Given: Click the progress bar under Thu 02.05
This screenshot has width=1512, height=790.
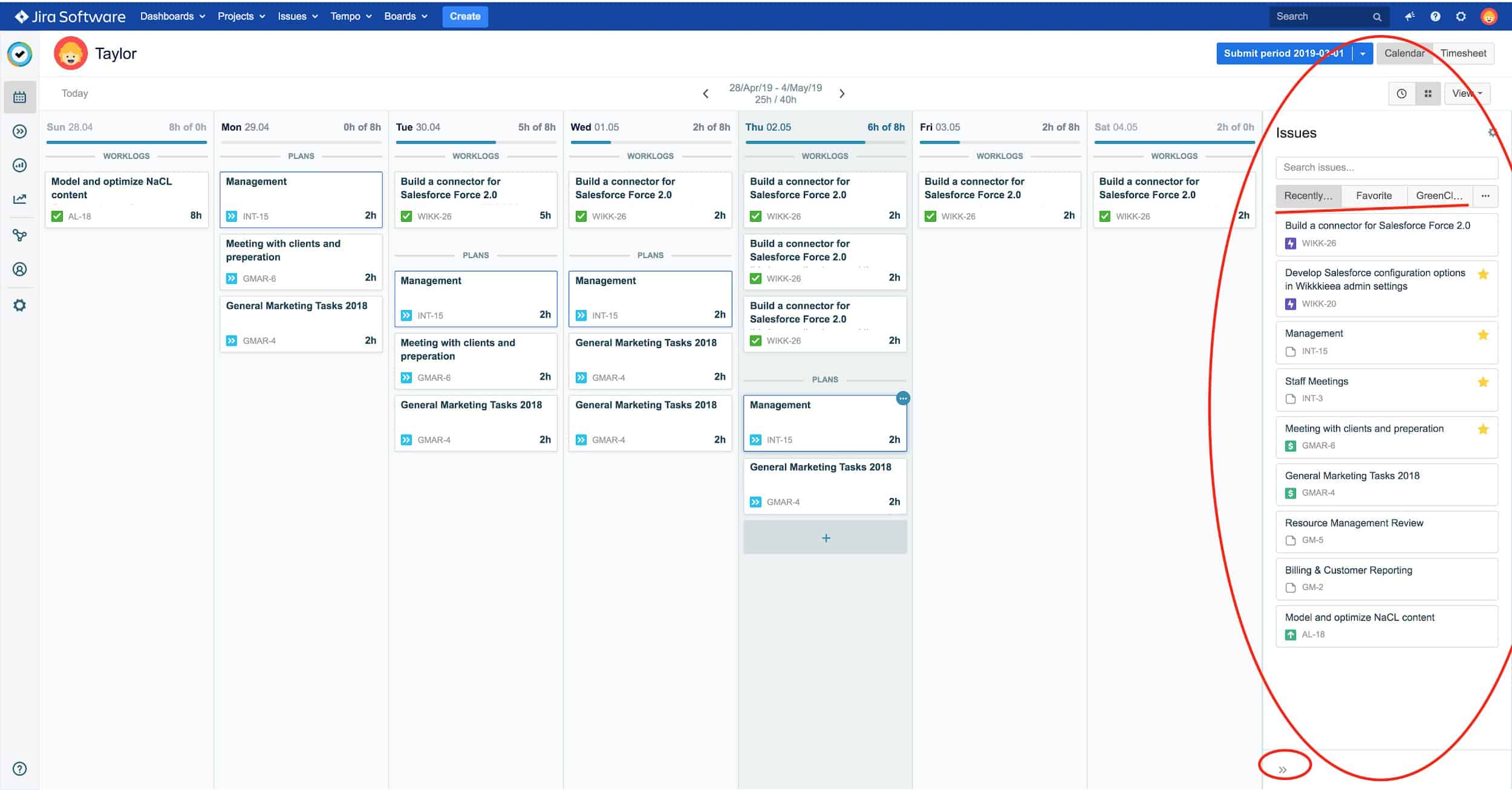Looking at the screenshot, I should click(x=824, y=143).
